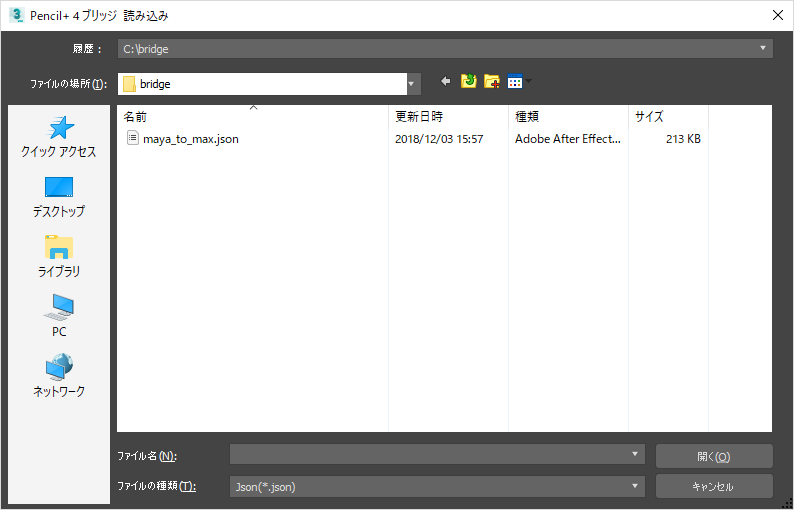Viewport: 794px width, 510px height.
Task: Expand the history path dropdown
Action: point(764,48)
